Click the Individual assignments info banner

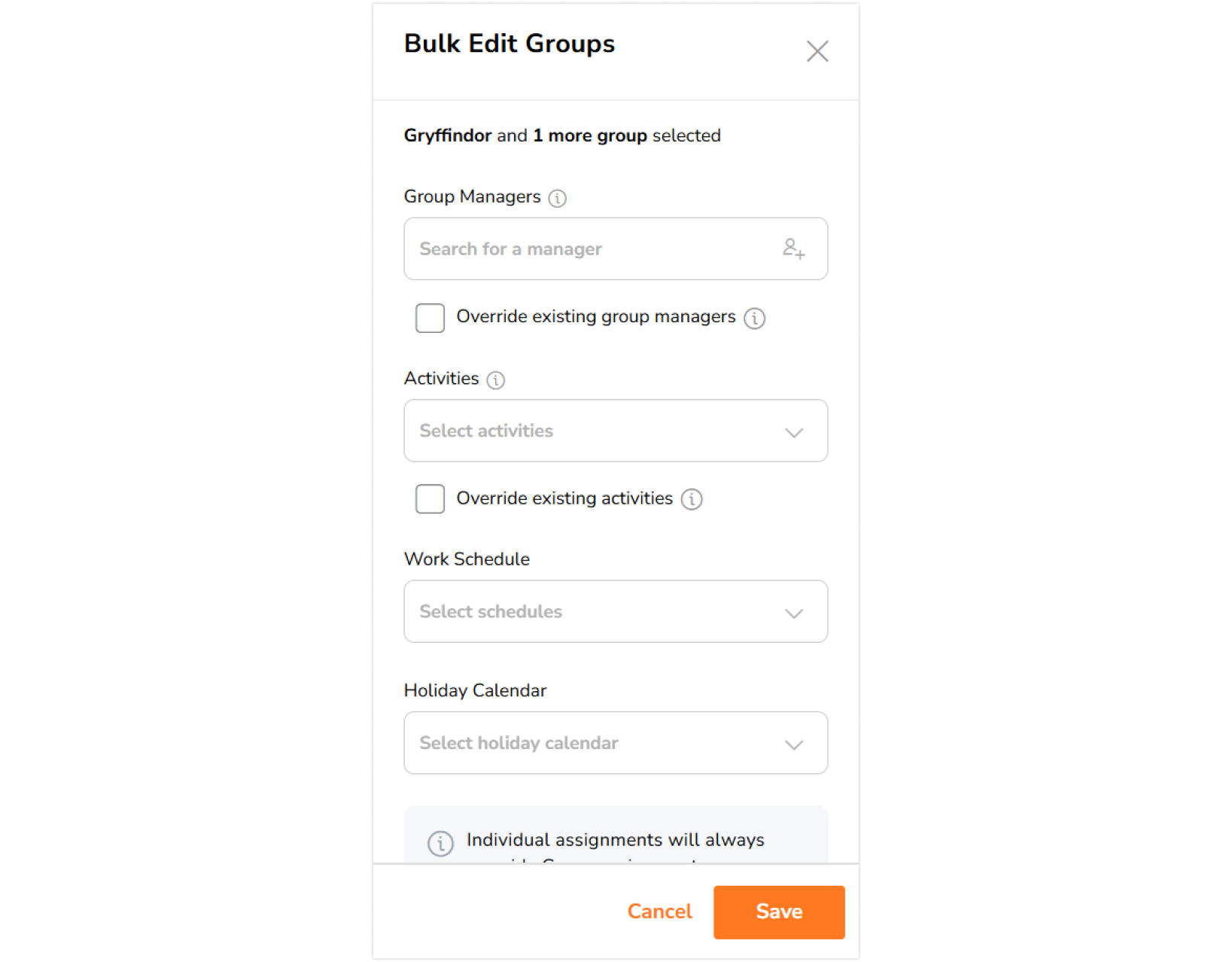(616, 836)
